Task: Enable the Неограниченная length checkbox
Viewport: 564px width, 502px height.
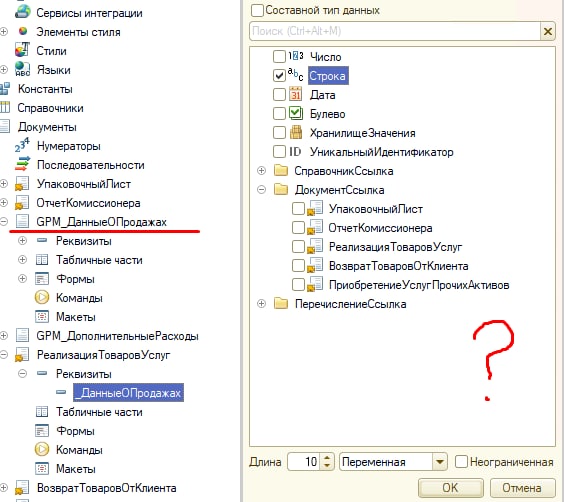Action: pos(461,461)
